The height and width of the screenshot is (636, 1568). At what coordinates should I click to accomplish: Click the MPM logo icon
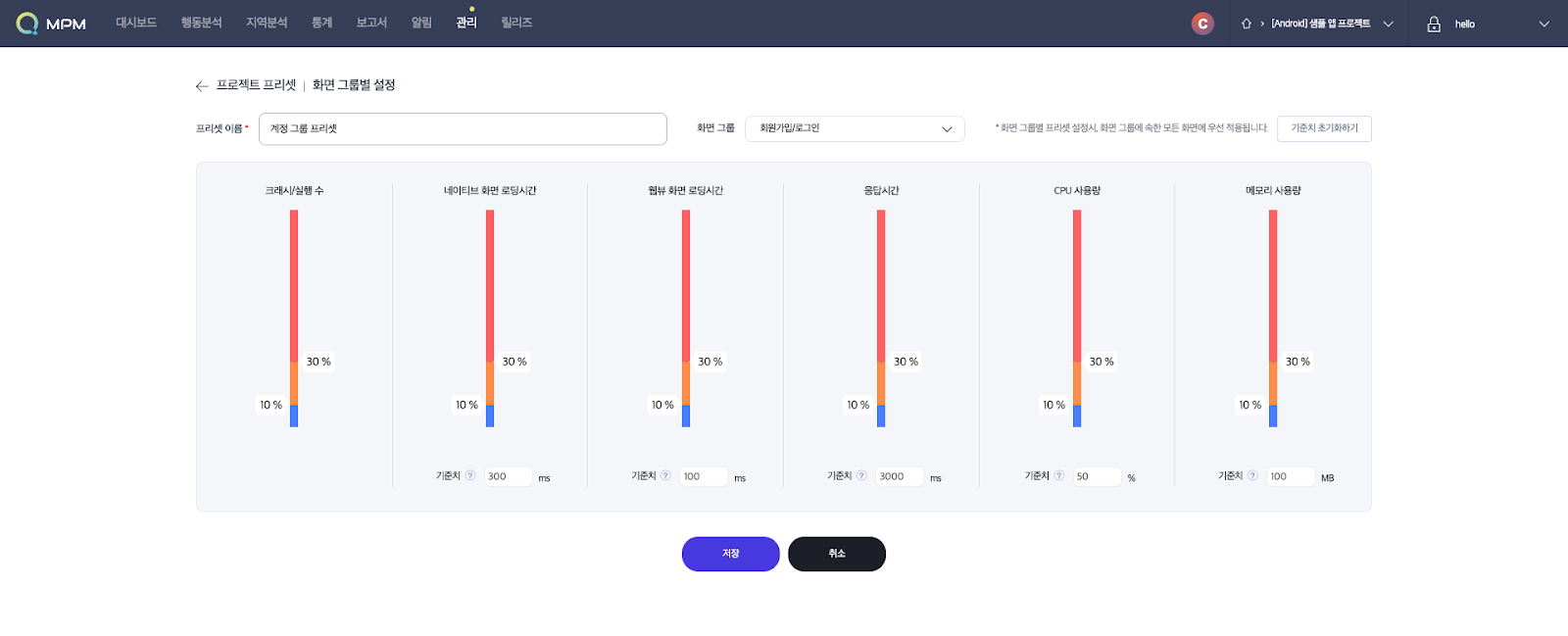point(27,24)
